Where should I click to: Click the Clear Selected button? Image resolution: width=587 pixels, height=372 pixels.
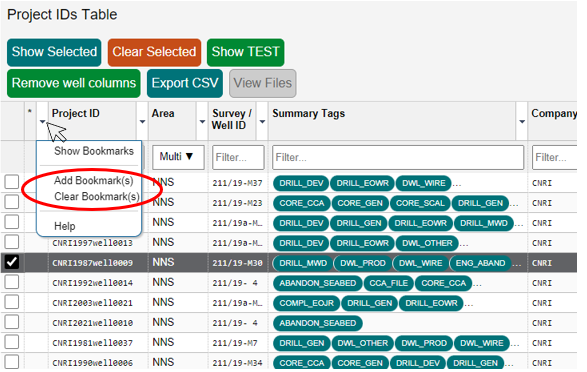tap(154, 52)
